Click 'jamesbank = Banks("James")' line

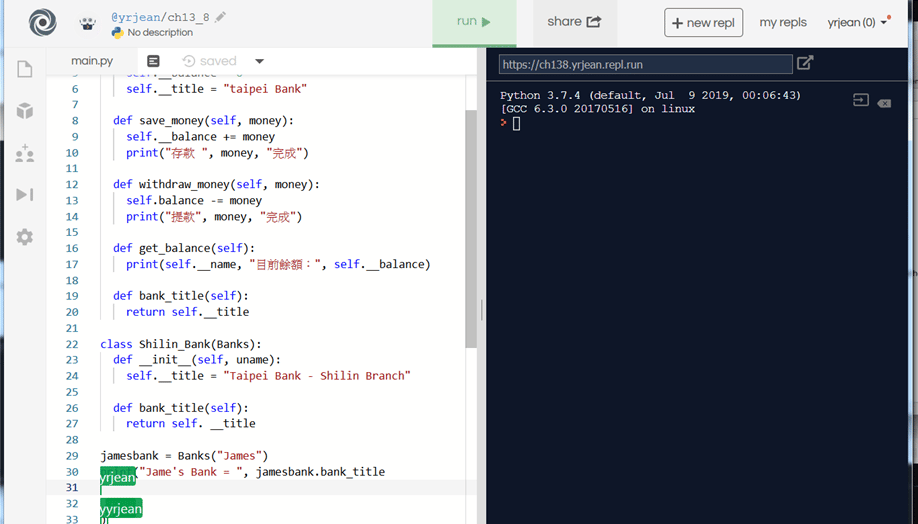(x=184, y=455)
